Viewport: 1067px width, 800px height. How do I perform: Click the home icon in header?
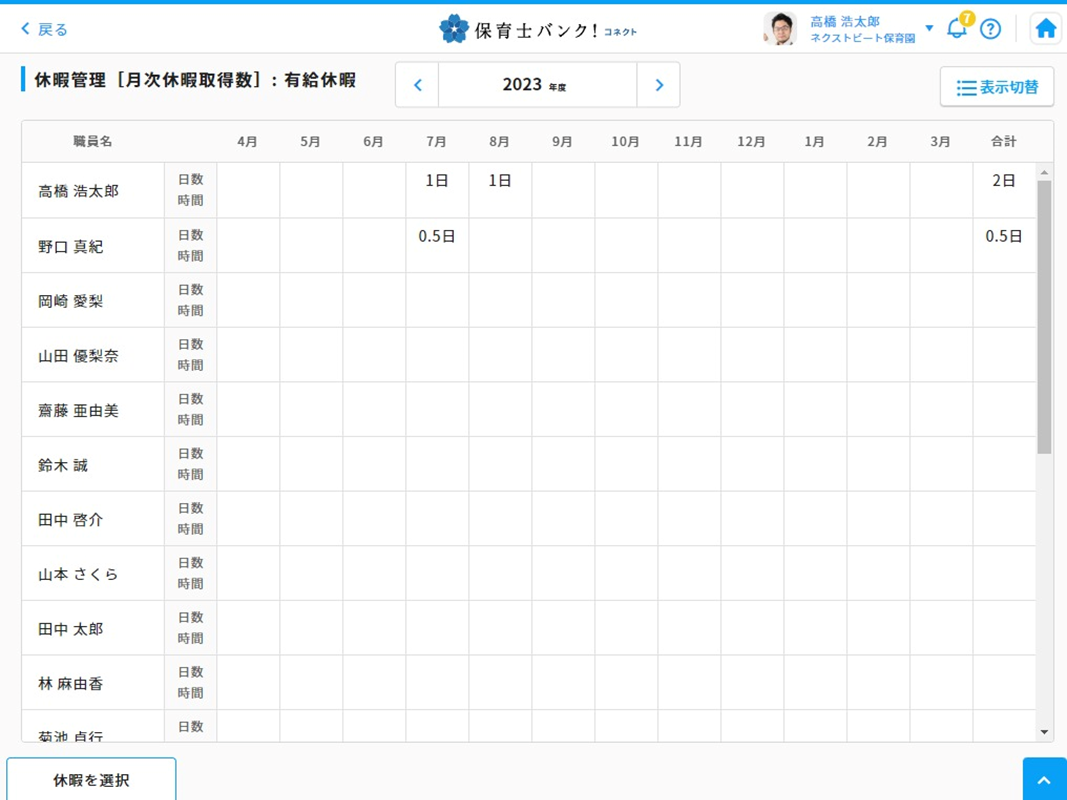pos(1045,29)
